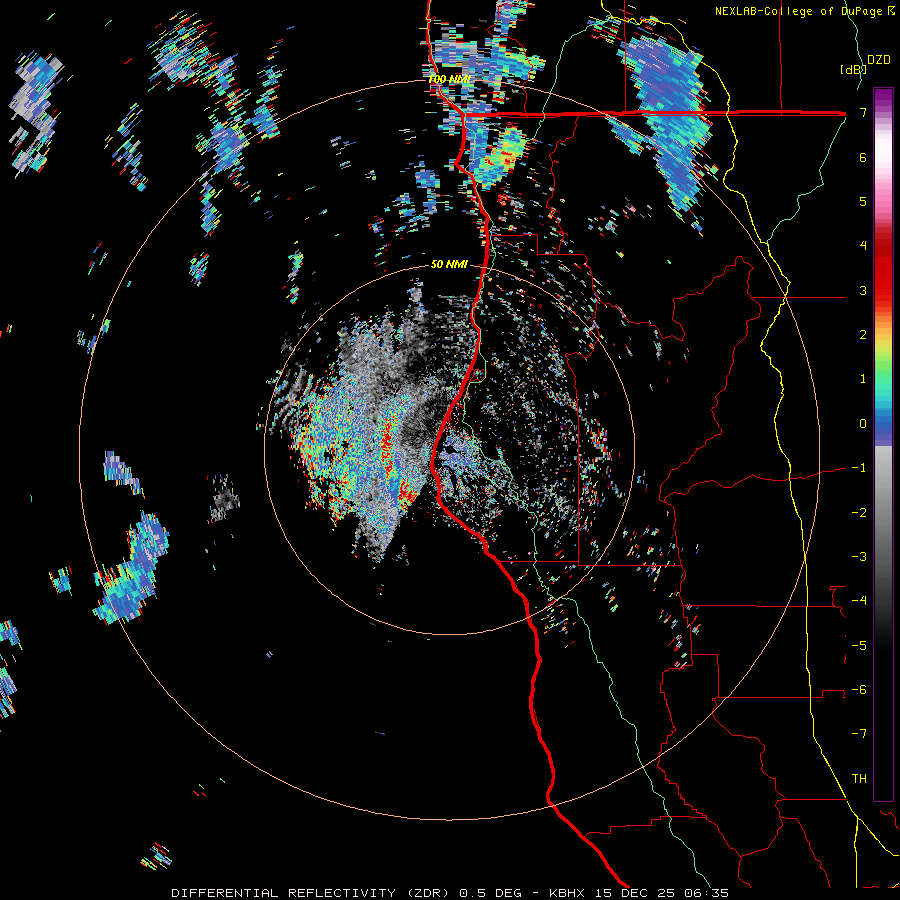Click the DIFFERENTIAL REFLECTIVITY (ZDR) caption text
Image resolution: width=900 pixels, height=900 pixels.
312,893
